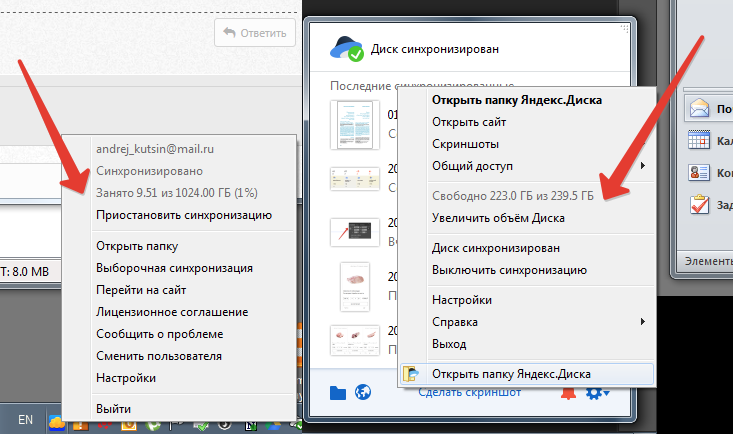Open the gear settings dropdown in Yandex.Disk
The image size is (733, 434).
pyautogui.click(x=597, y=393)
